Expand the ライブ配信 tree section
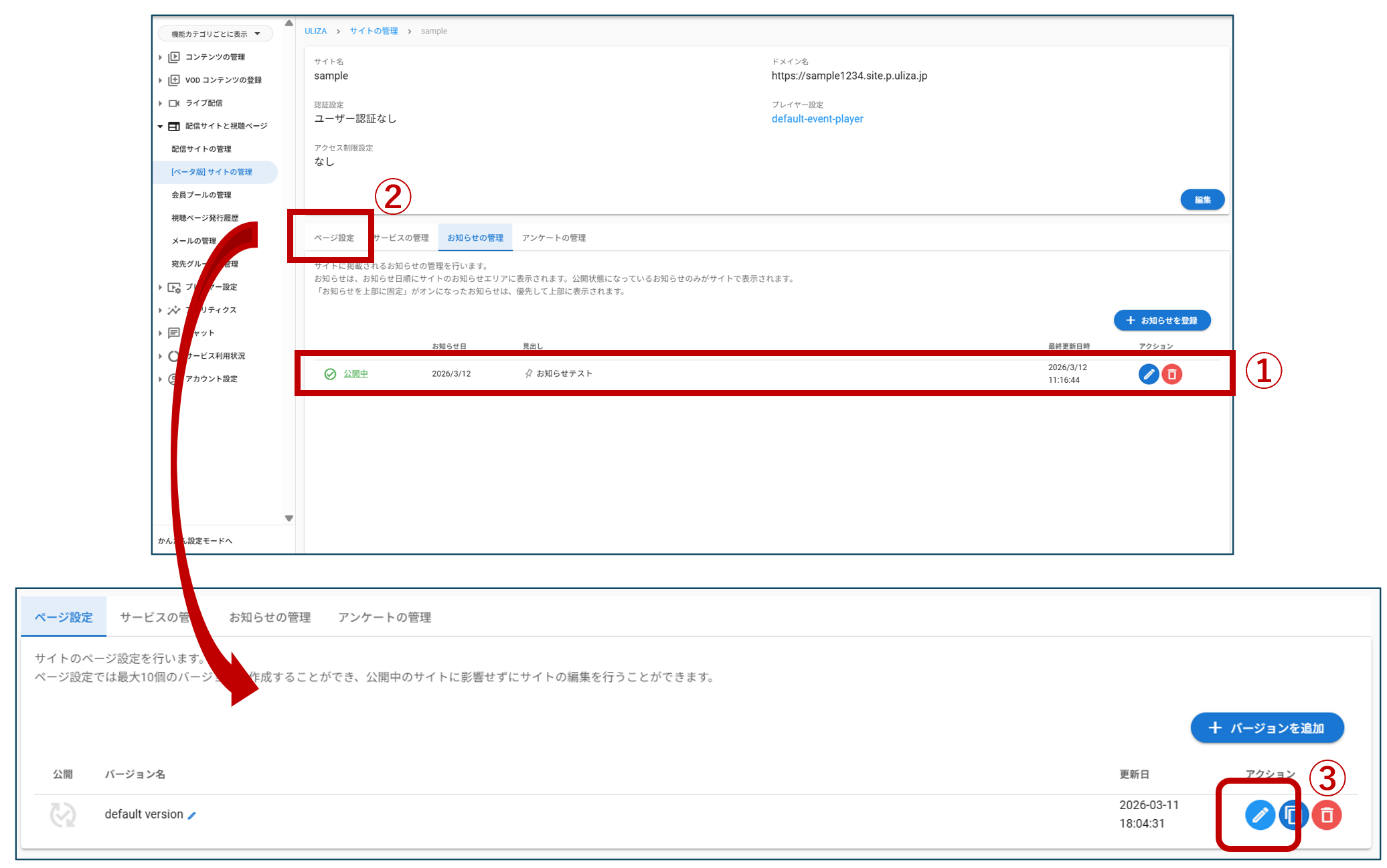 [161, 103]
